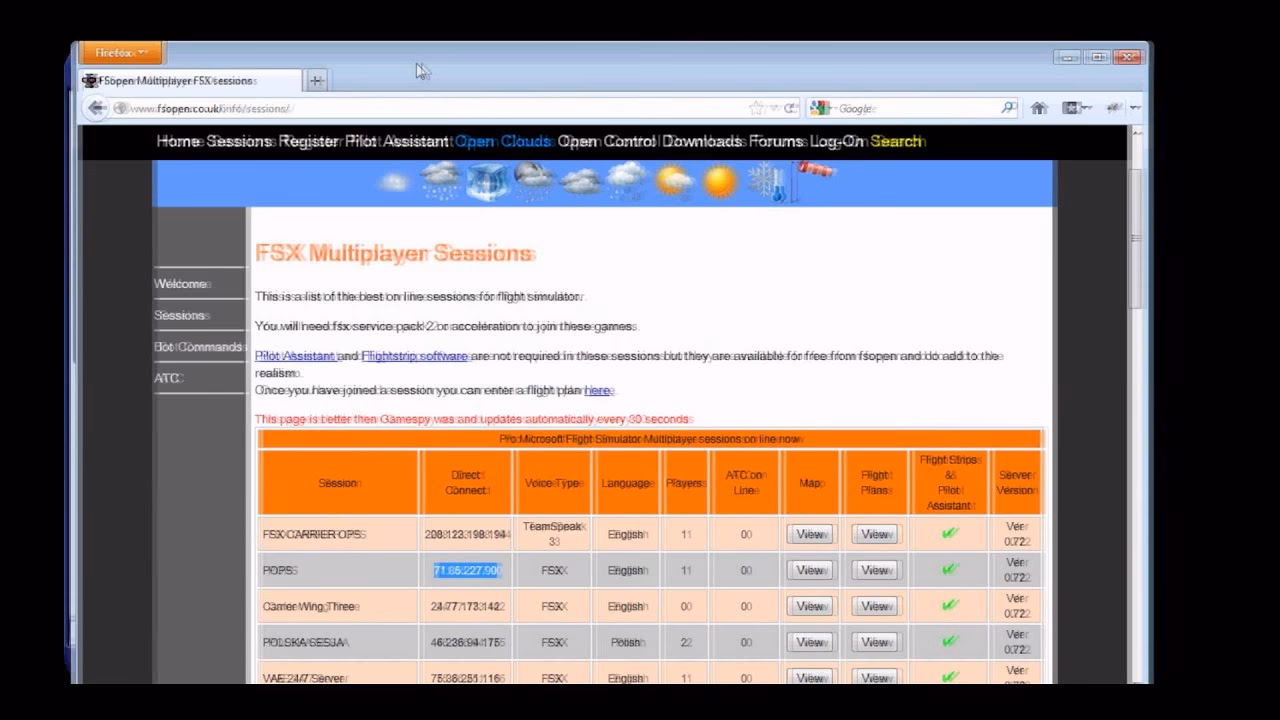The width and height of the screenshot is (1280, 720).
Task: Click the add-on icon right of bookmarks button
Action: [1115, 108]
